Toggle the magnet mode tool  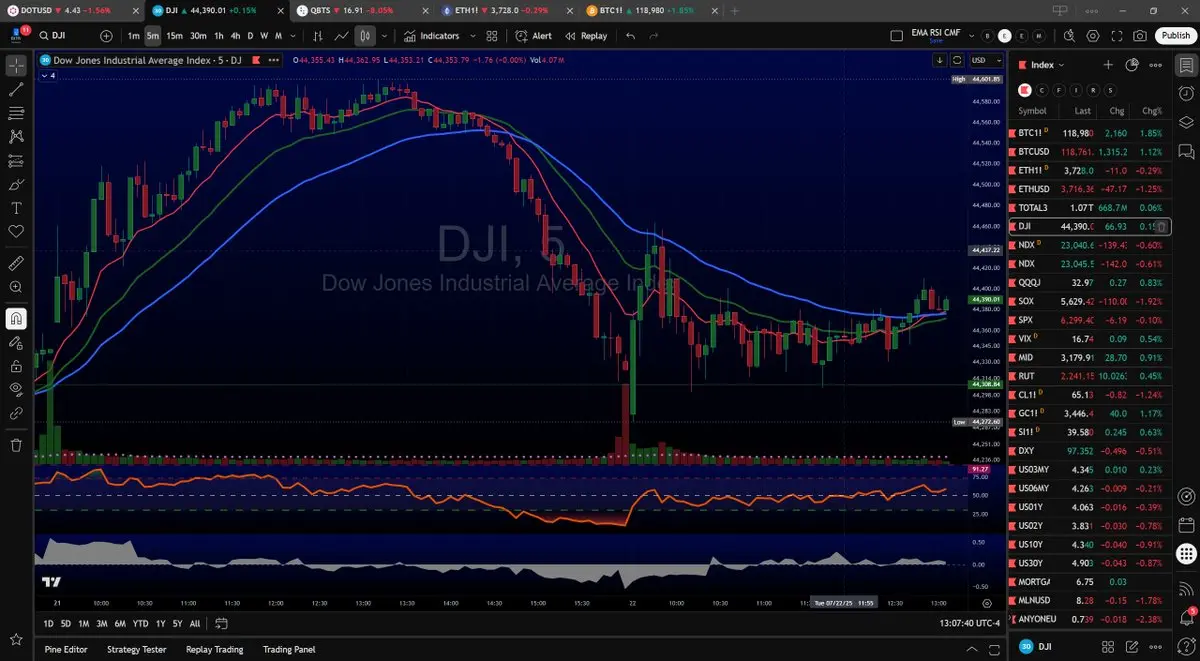pos(16,318)
